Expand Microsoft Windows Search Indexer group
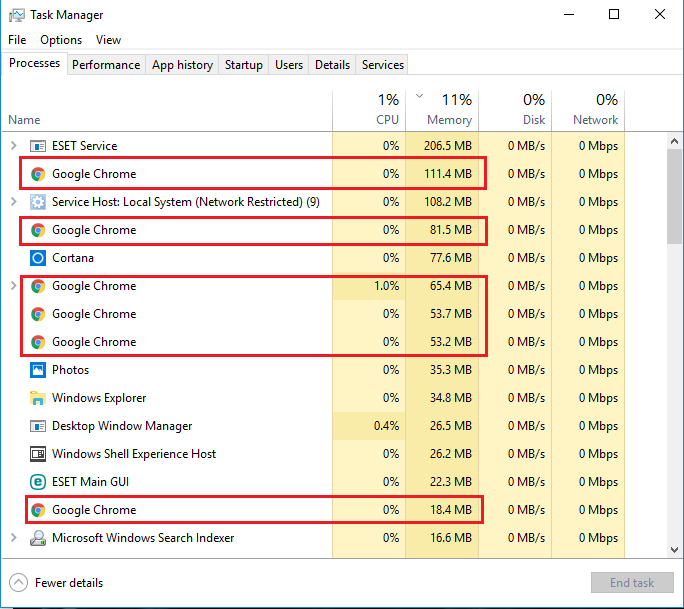This screenshot has width=684, height=609. coord(14,538)
